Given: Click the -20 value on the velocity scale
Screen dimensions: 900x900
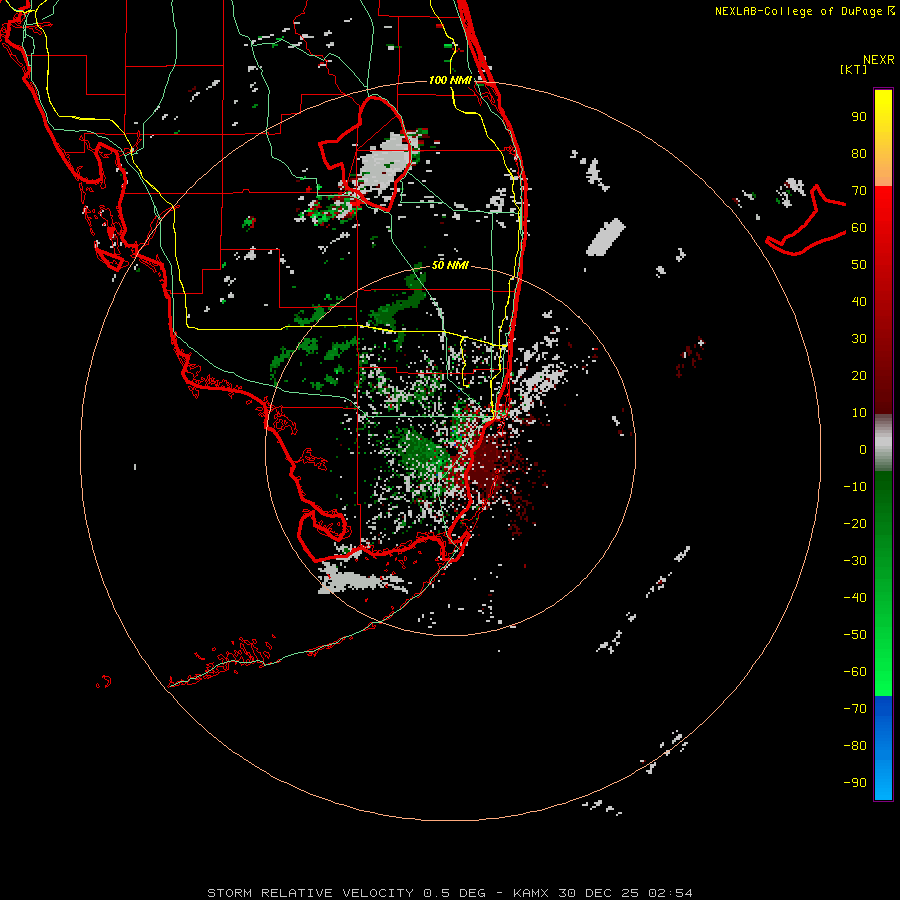Looking at the screenshot, I should point(855,524).
